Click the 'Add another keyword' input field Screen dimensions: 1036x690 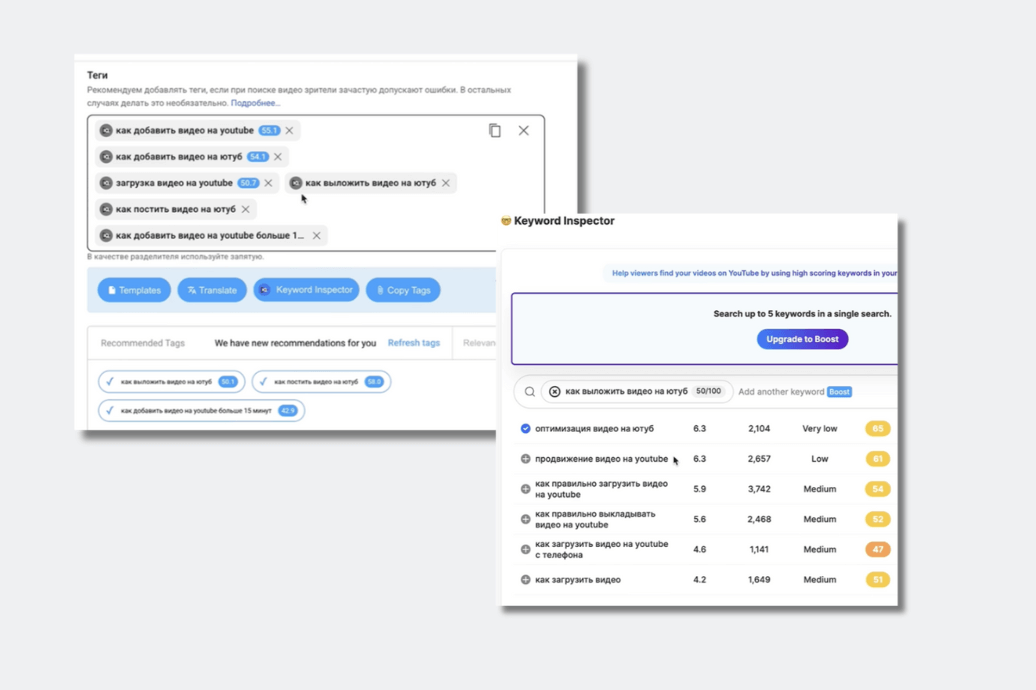(x=780, y=392)
